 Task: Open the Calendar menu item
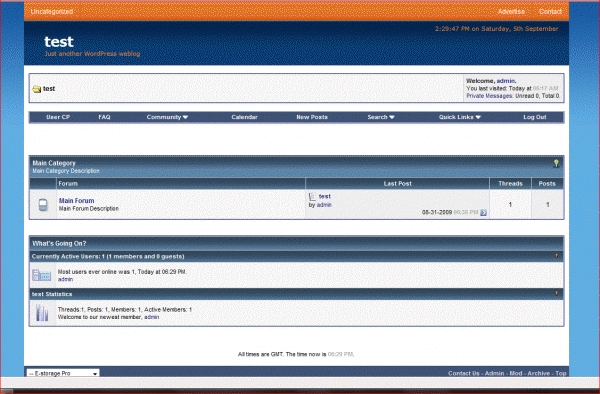(244, 117)
